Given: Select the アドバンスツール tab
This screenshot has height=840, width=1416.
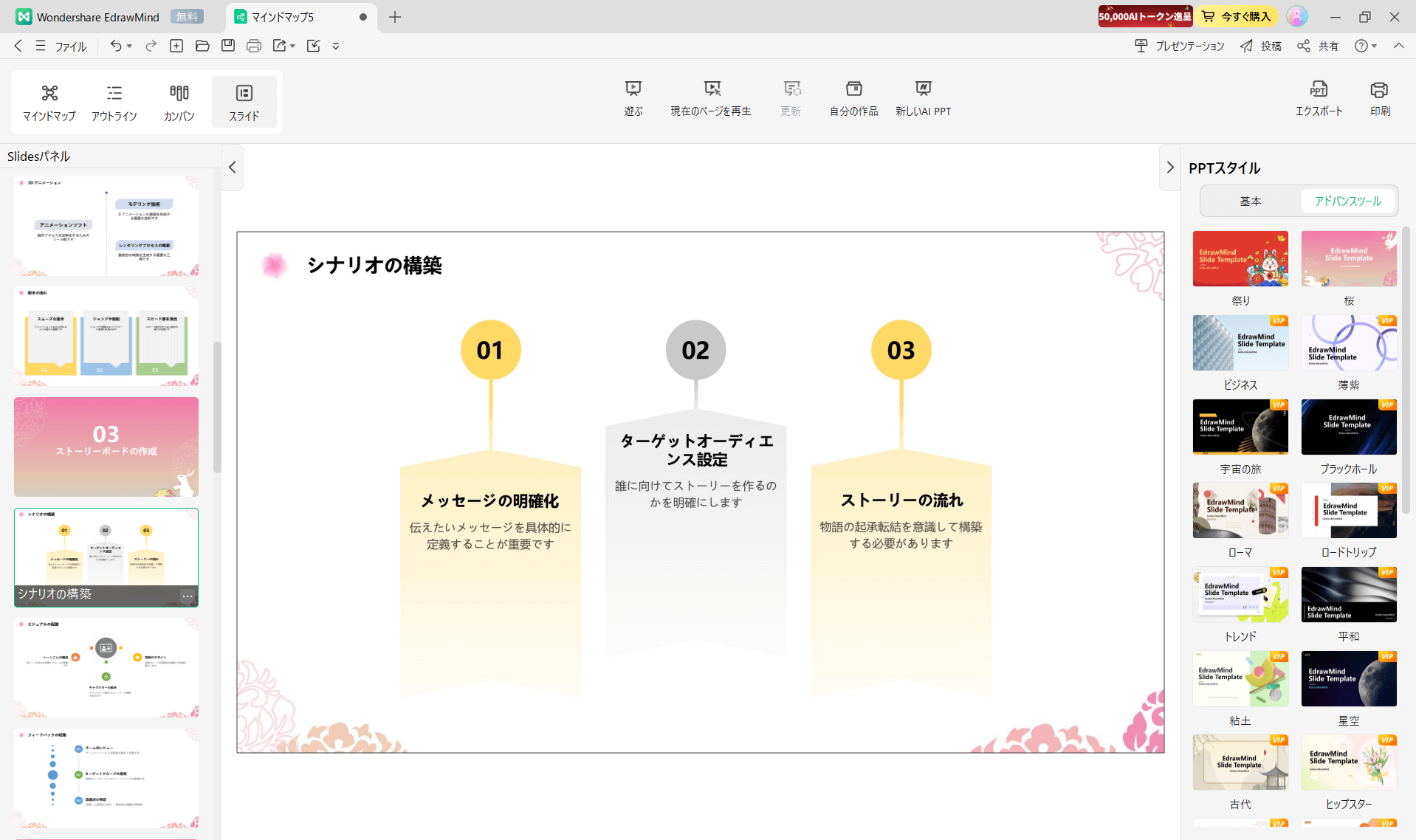Looking at the screenshot, I should click(1348, 201).
